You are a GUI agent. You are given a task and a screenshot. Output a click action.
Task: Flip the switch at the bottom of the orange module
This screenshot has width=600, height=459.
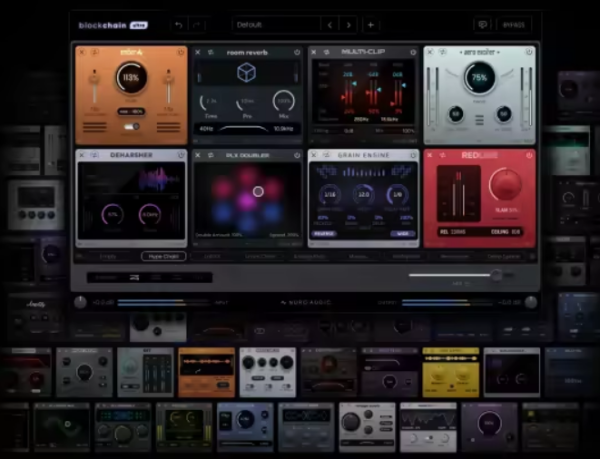click(130, 127)
